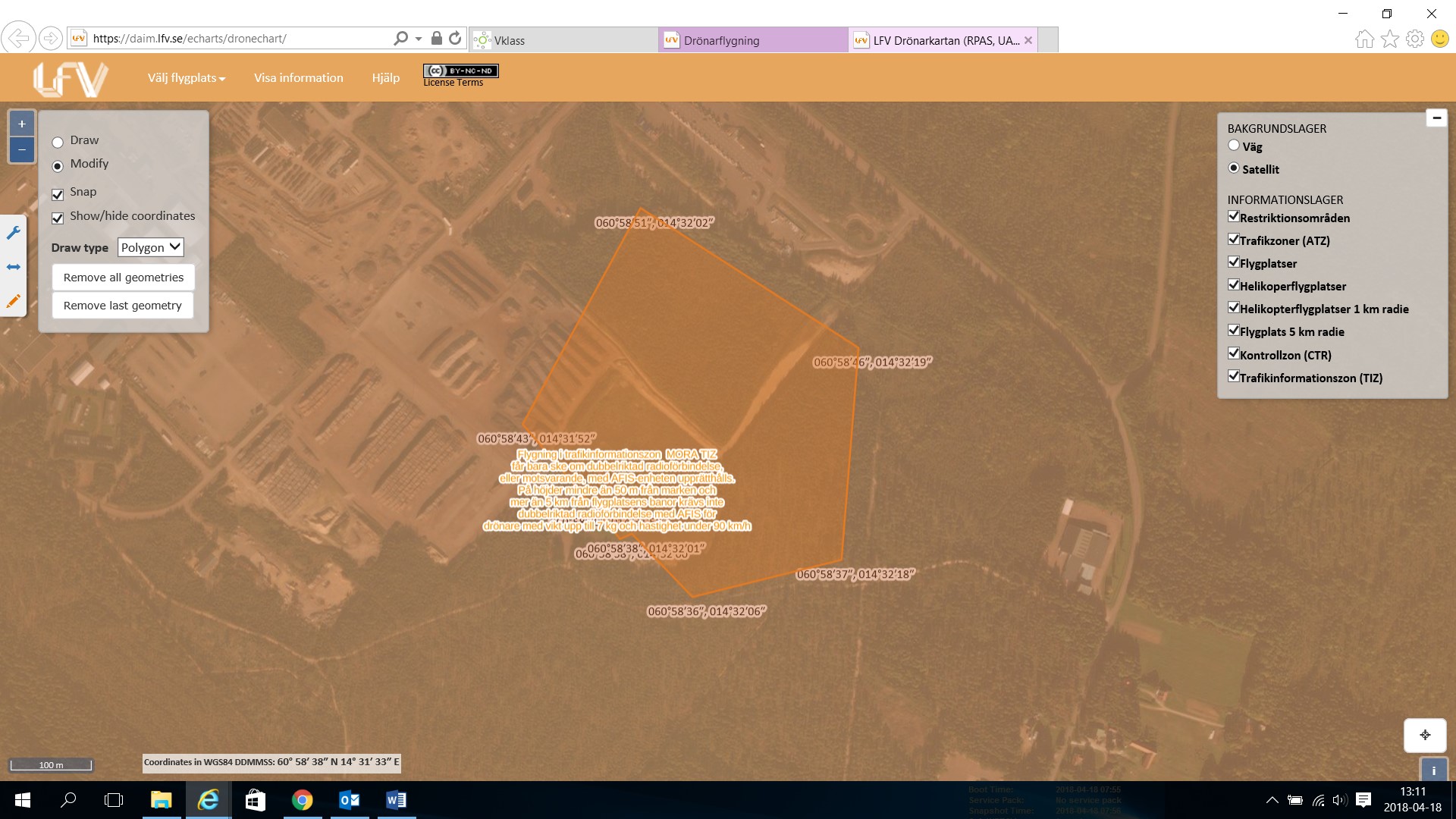Show hidden system tray icons
Viewport: 1456px width, 819px height.
1272,800
